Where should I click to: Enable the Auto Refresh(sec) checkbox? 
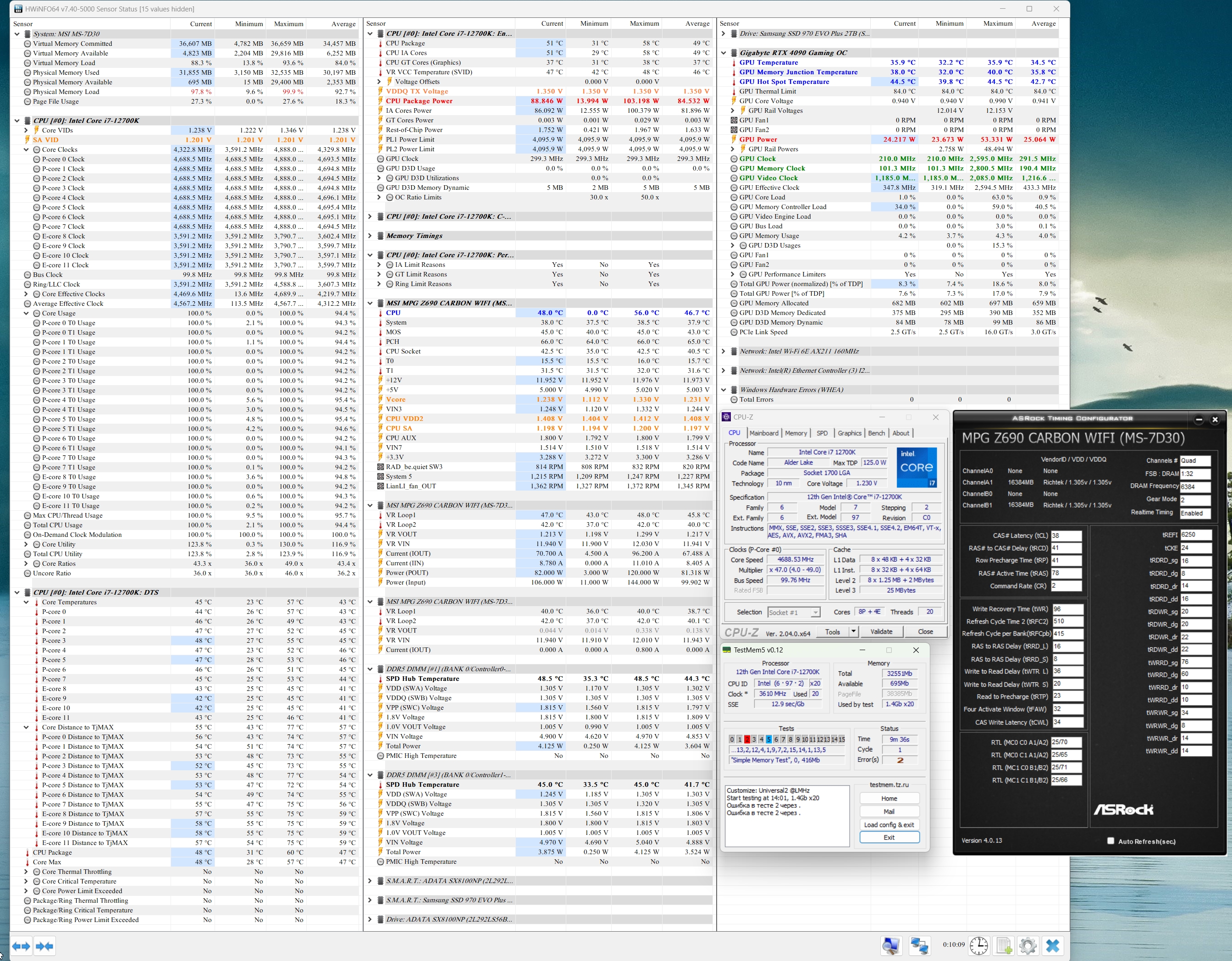click(1110, 841)
